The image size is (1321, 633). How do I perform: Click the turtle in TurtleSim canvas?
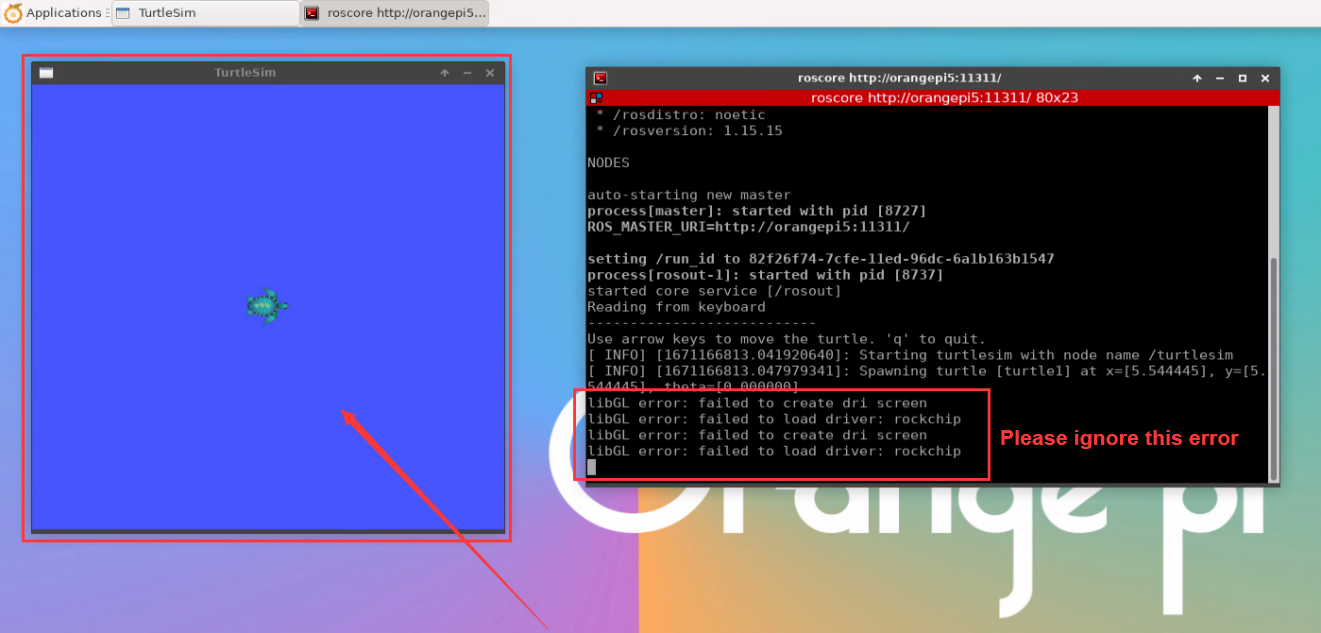pyautogui.click(x=267, y=305)
